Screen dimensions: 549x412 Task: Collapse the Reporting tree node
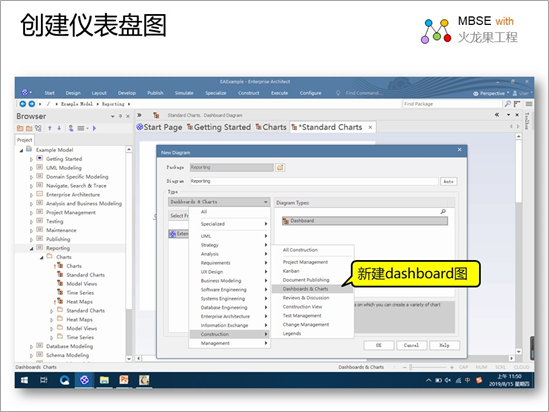click(31, 249)
